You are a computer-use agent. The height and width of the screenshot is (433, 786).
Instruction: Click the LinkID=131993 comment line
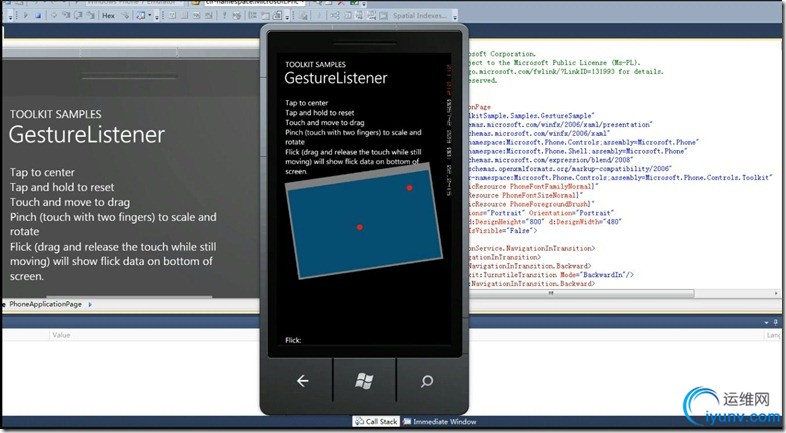pos(566,72)
